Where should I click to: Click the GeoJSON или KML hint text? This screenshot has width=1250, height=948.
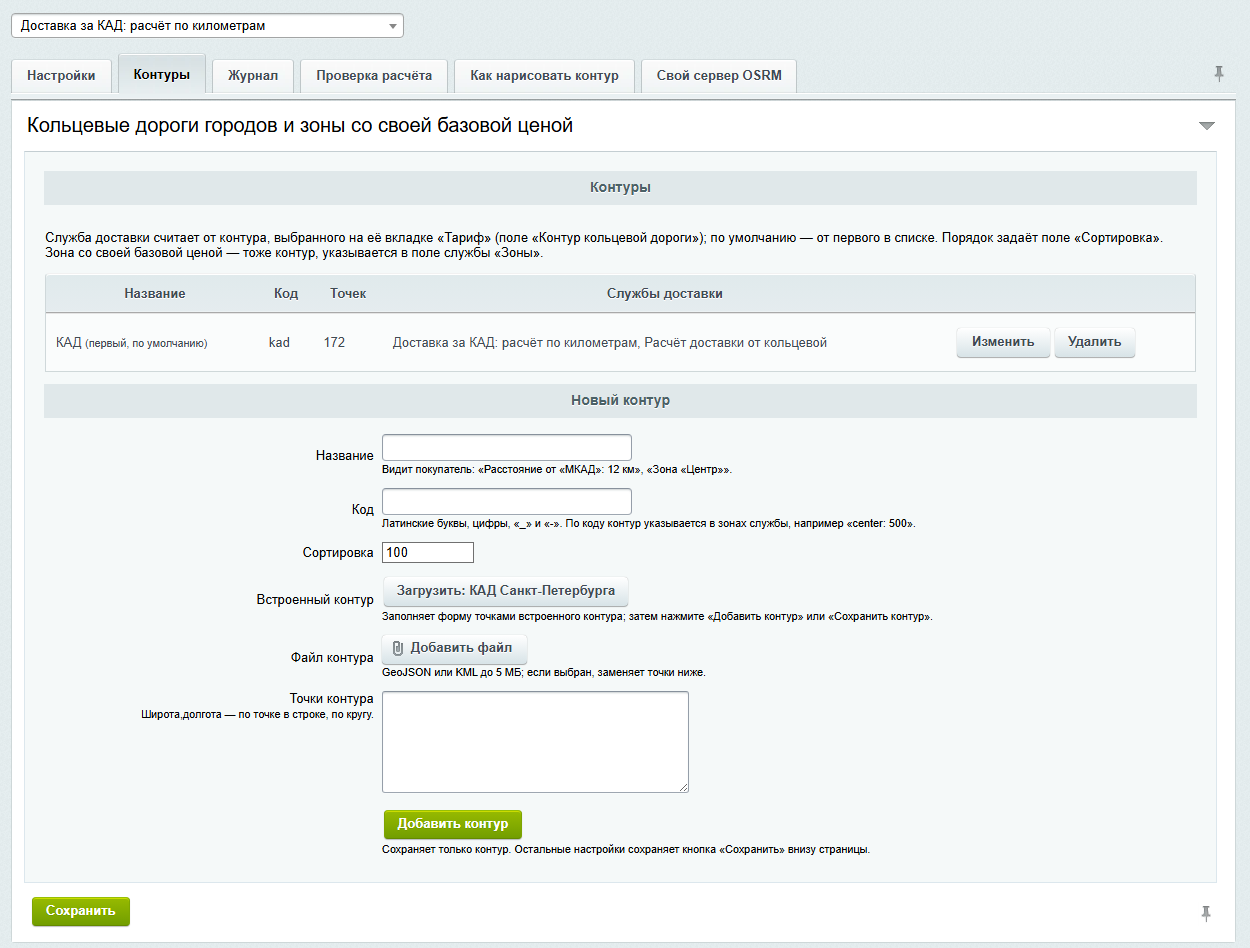pyautogui.click(x=544, y=673)
